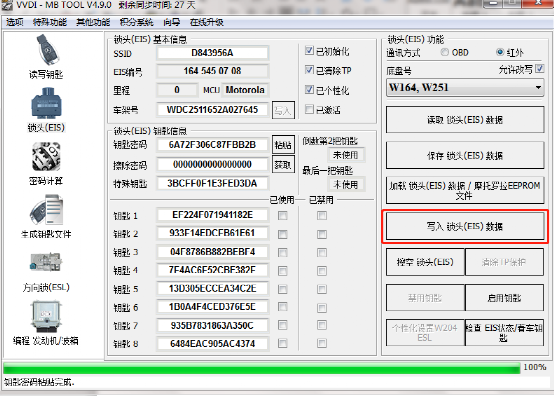
Task: Check 已使用 box for 钥匙 1
Action: tap(283, 215)
